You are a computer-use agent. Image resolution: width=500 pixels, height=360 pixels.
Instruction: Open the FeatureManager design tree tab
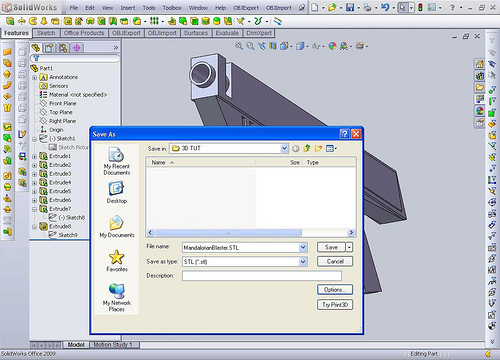(x=36, y=48)
